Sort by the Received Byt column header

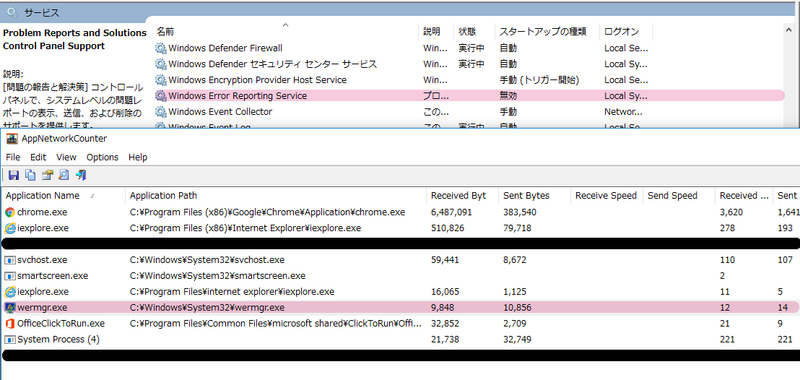[x=463, y=196]
